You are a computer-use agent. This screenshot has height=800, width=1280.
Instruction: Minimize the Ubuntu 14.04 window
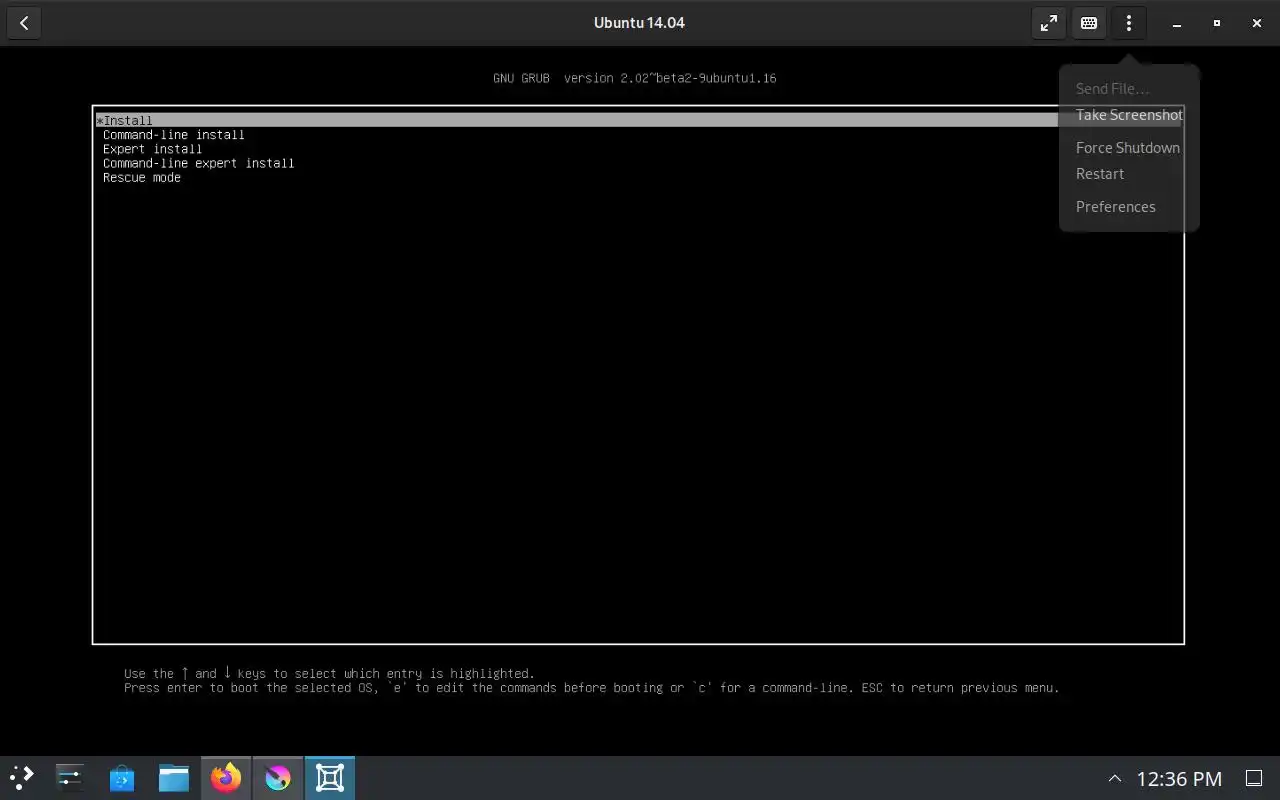1177,24
